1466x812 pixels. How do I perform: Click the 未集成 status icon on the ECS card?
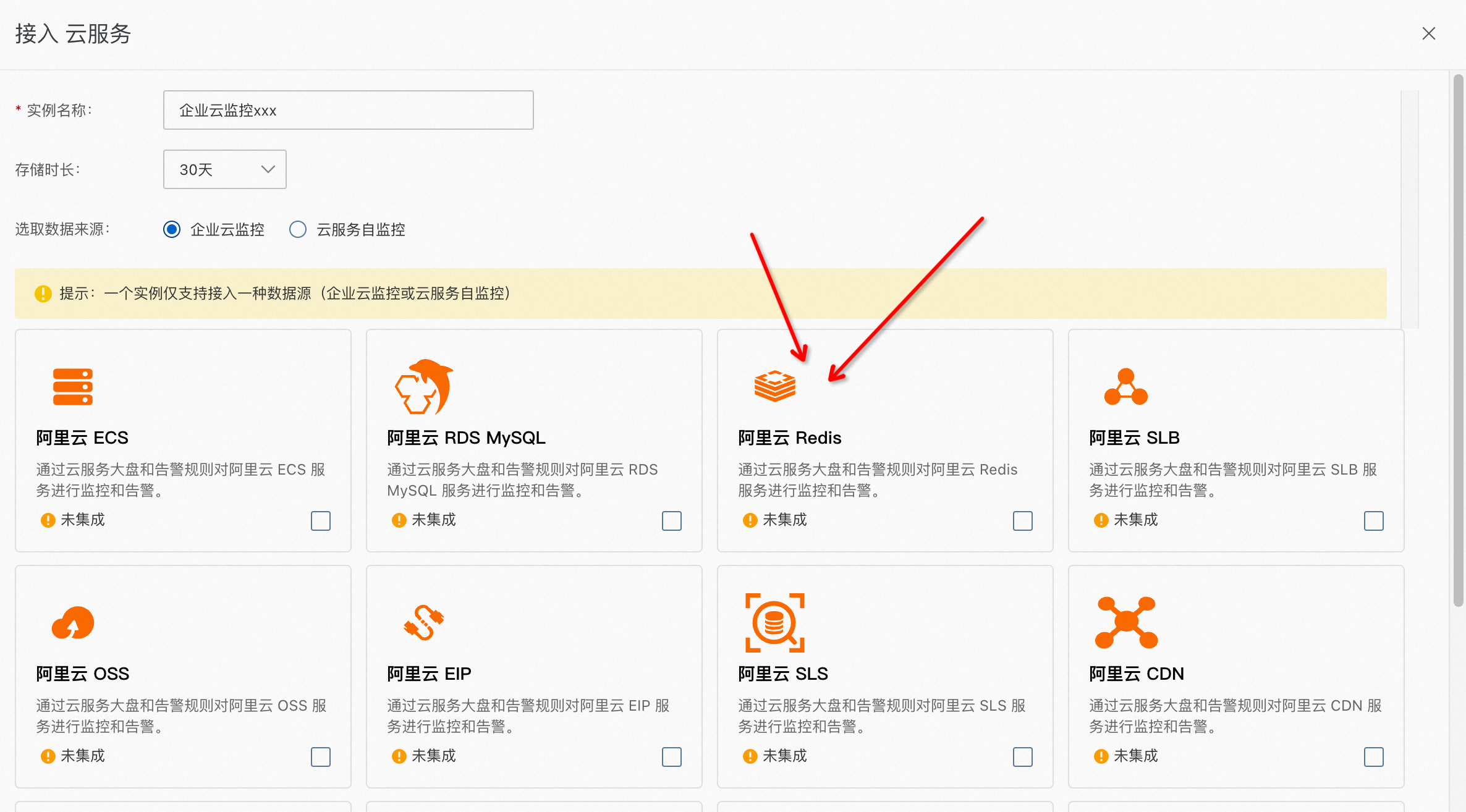point(48,520)
